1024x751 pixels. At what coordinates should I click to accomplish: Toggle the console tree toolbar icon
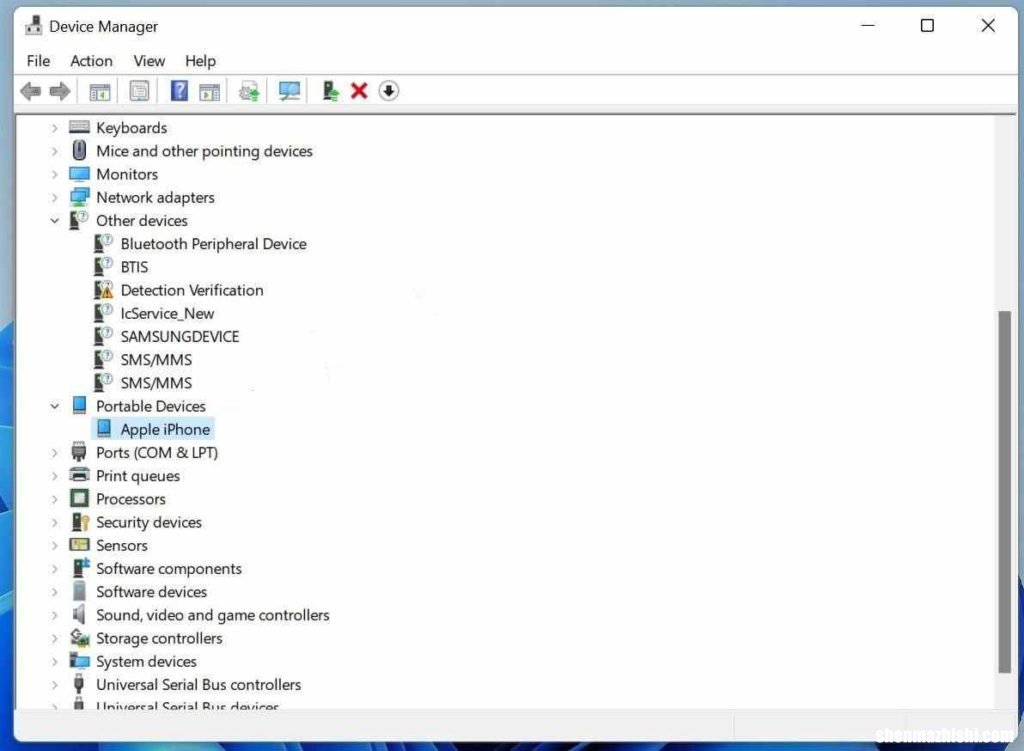click(x=100, y=91)
